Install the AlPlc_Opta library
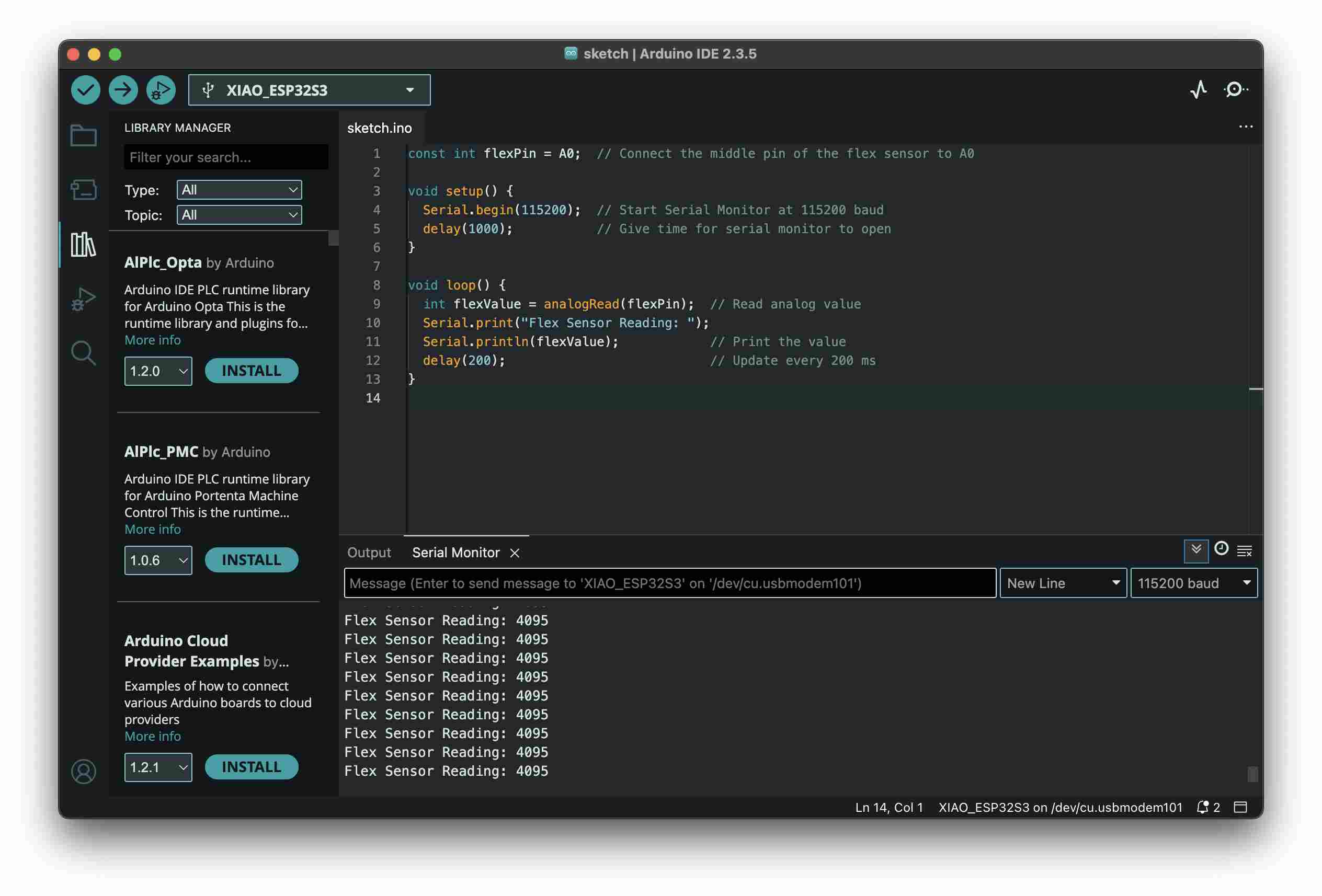Viewport: 1322px width, 896px height. point(252,371)
